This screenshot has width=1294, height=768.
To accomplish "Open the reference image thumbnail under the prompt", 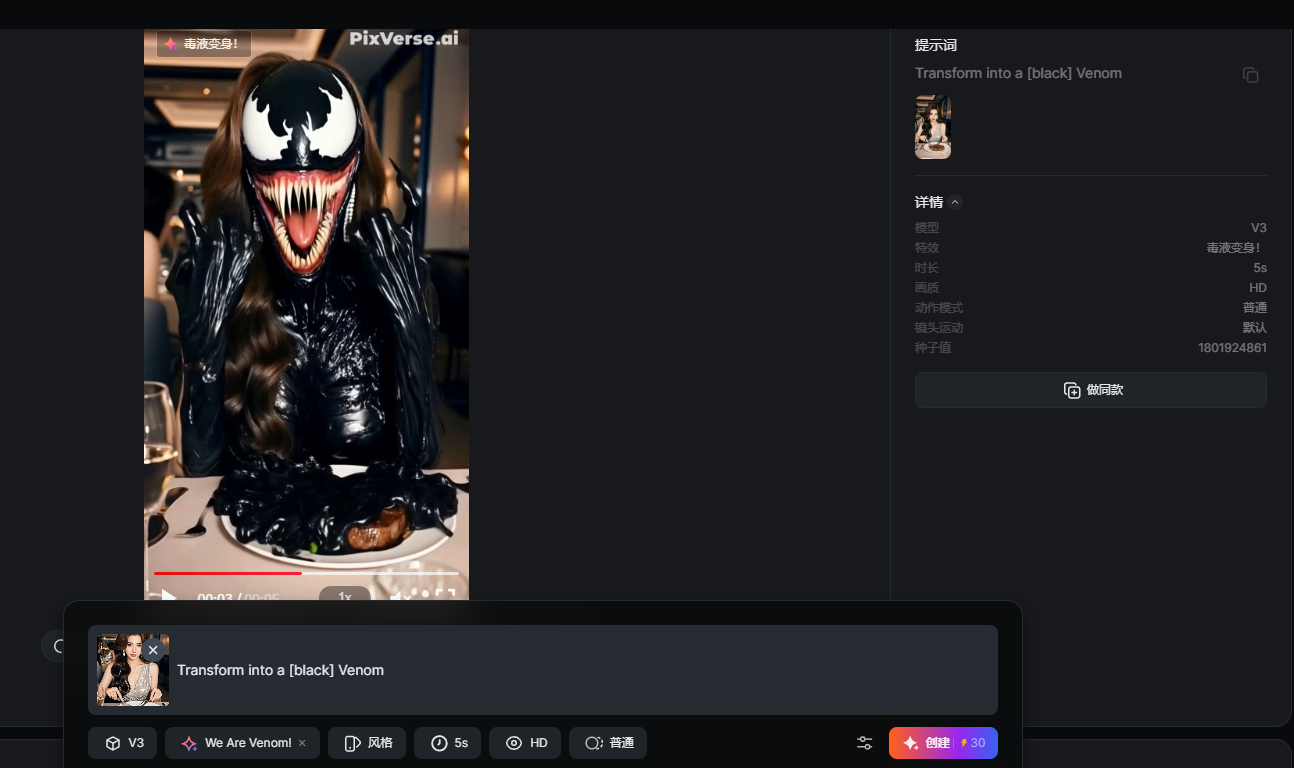I will point(932,127).
